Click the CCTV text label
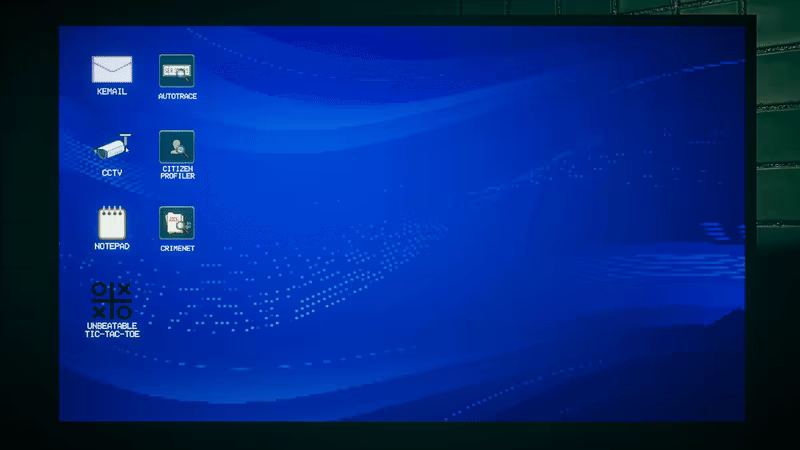This screenshot has width=800, height=450. 112,173
